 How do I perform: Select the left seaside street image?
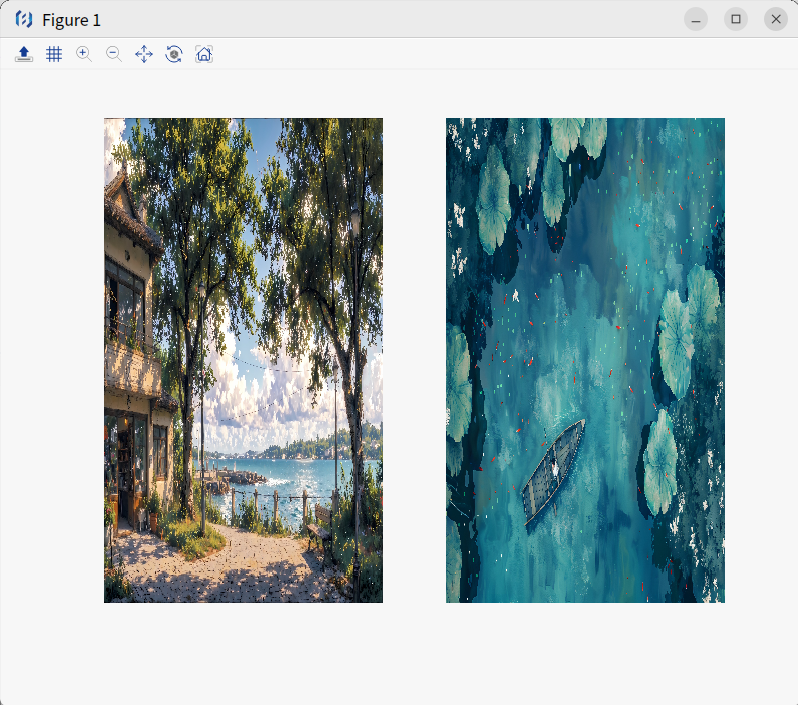tap(243, 360)
